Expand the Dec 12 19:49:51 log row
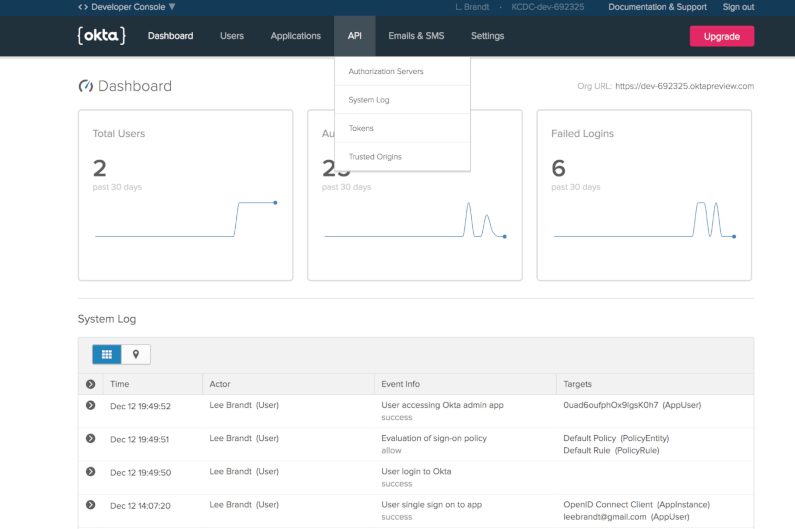Screen dimensions: 795x529 tap(90, 438)
